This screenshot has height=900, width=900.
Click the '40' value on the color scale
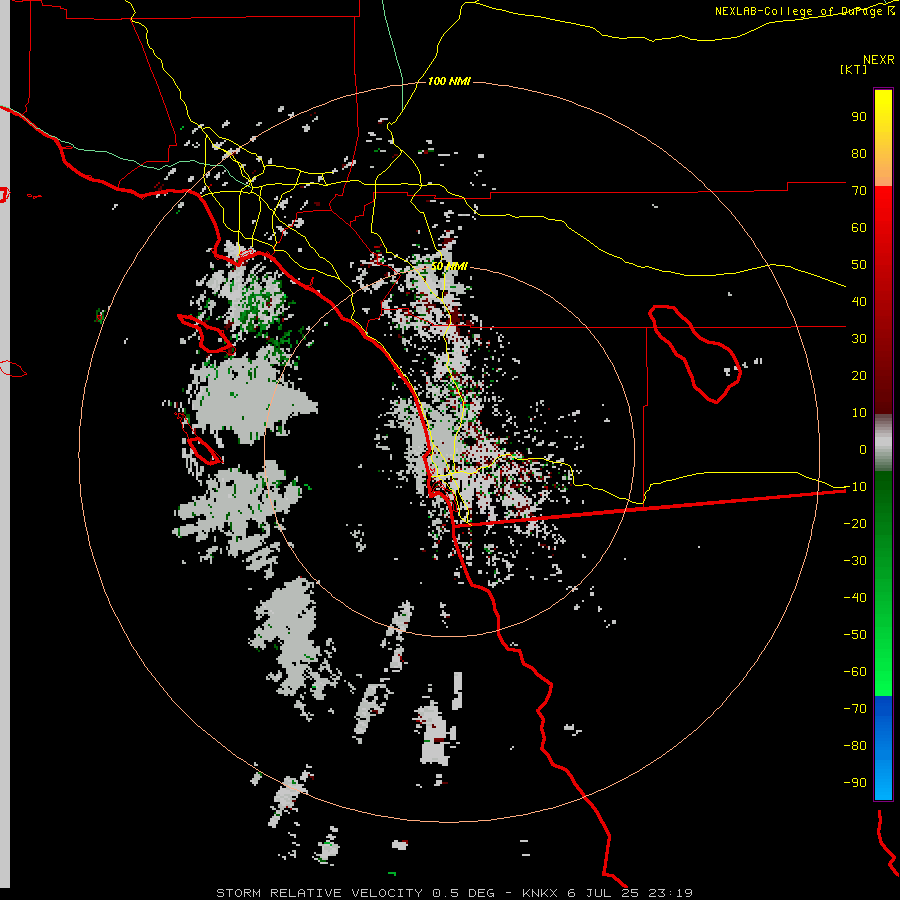(x=859, y=301)
